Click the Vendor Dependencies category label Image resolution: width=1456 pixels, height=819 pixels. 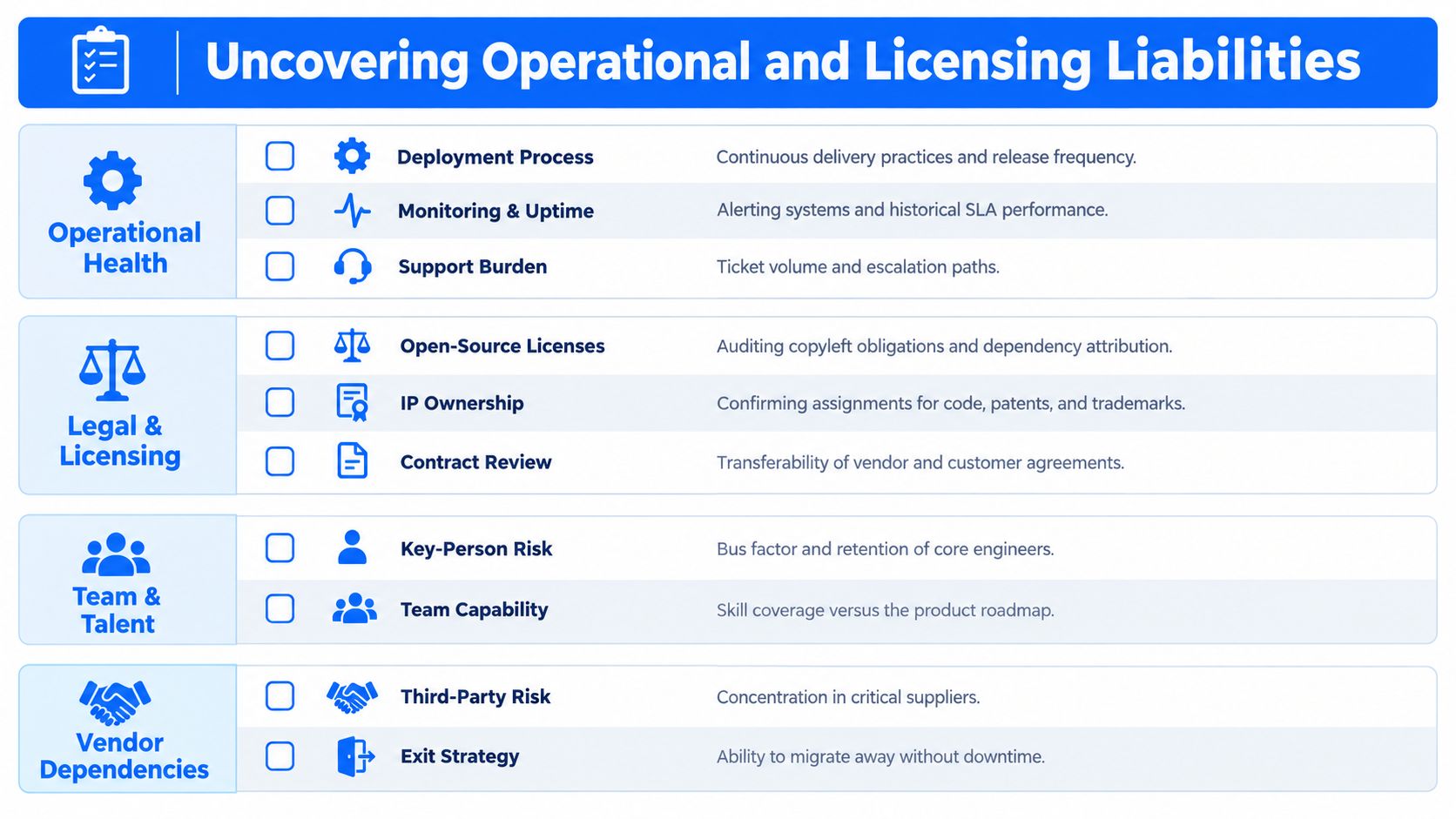click(x=124, y=756)
